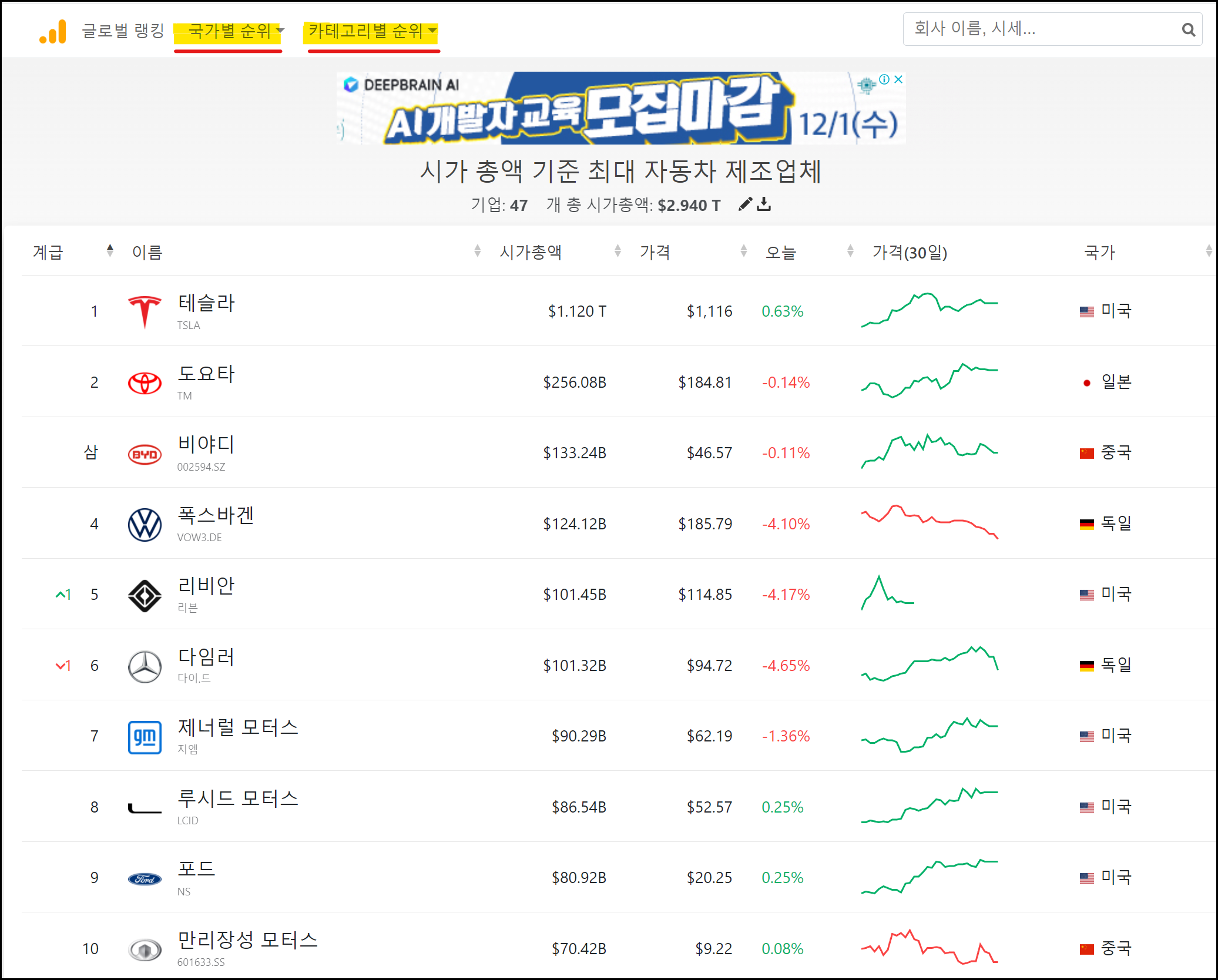1218x980 pixels.
Task: Click the 가격(30일) column header
Action: 910,253
